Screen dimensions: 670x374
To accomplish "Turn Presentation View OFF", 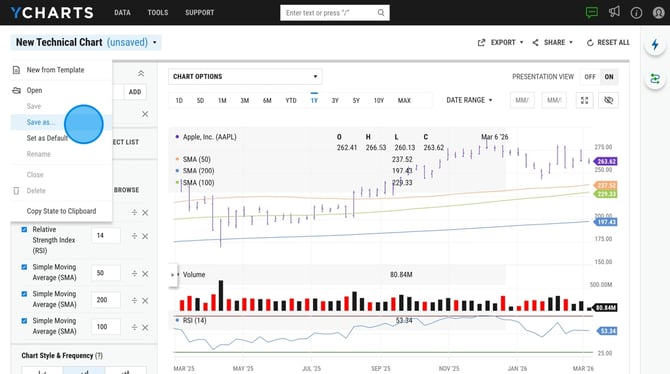I will tap(590, 77).
